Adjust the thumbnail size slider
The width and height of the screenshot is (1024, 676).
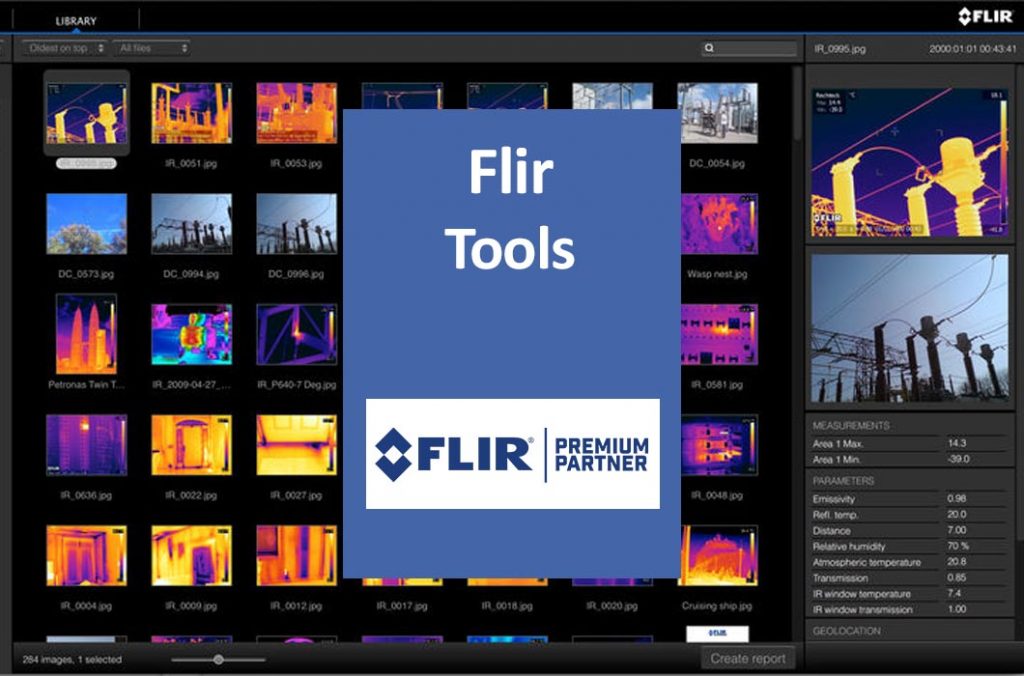tap(219, 660)
